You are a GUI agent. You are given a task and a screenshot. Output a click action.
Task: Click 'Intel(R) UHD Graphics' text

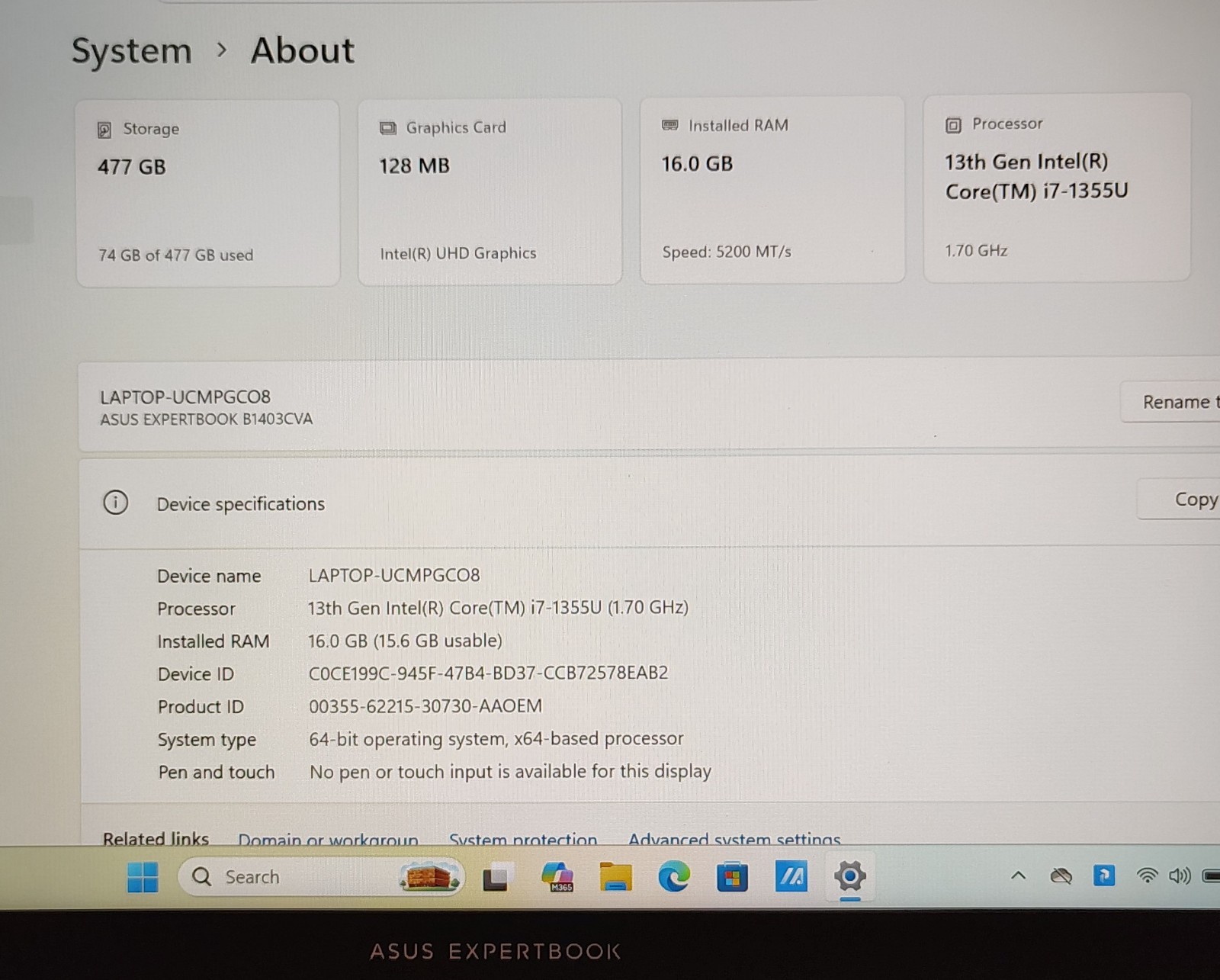pos(458,253)
